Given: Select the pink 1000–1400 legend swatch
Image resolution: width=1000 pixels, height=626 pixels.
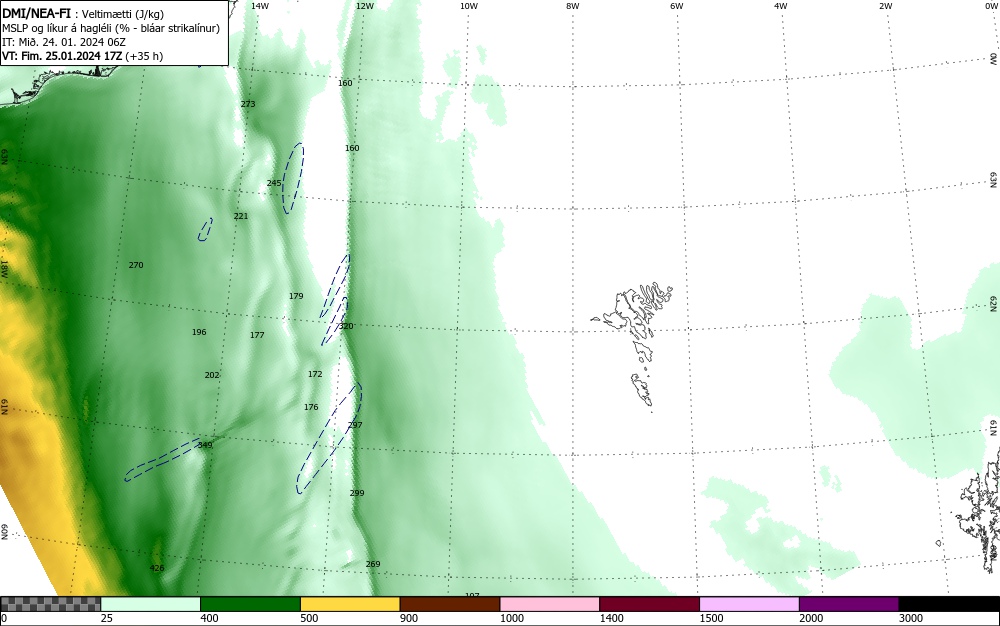Looking at the screenshot, I should pos(550,604).
